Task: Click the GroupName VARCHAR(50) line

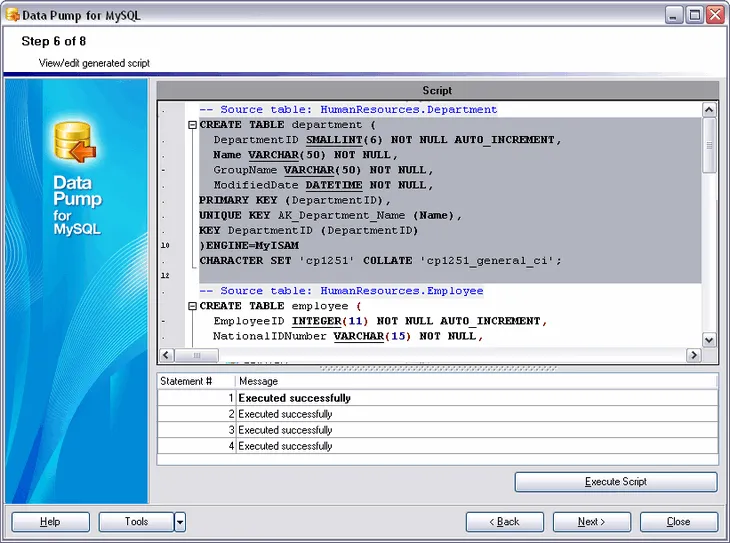Action: click(x=323, y=170)
